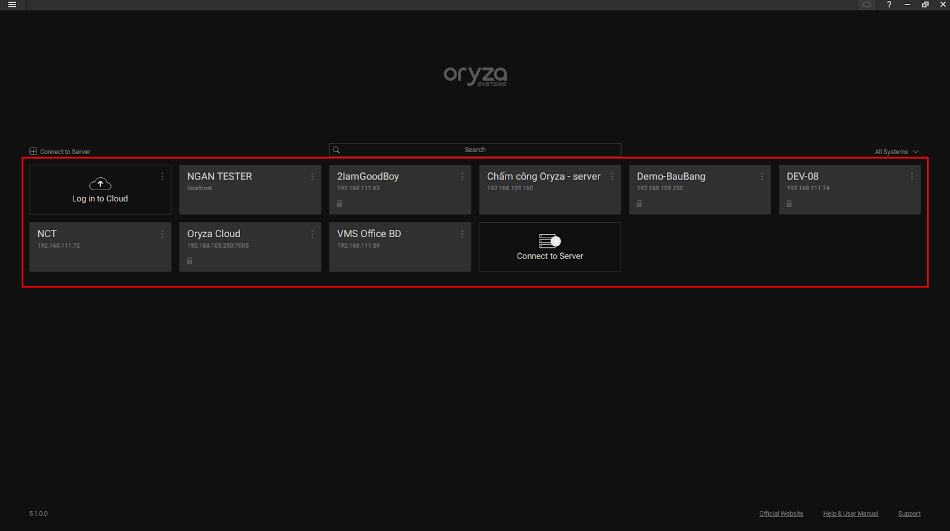Open three-dot menu of Oryza Cloud tile

pos(312,234)
